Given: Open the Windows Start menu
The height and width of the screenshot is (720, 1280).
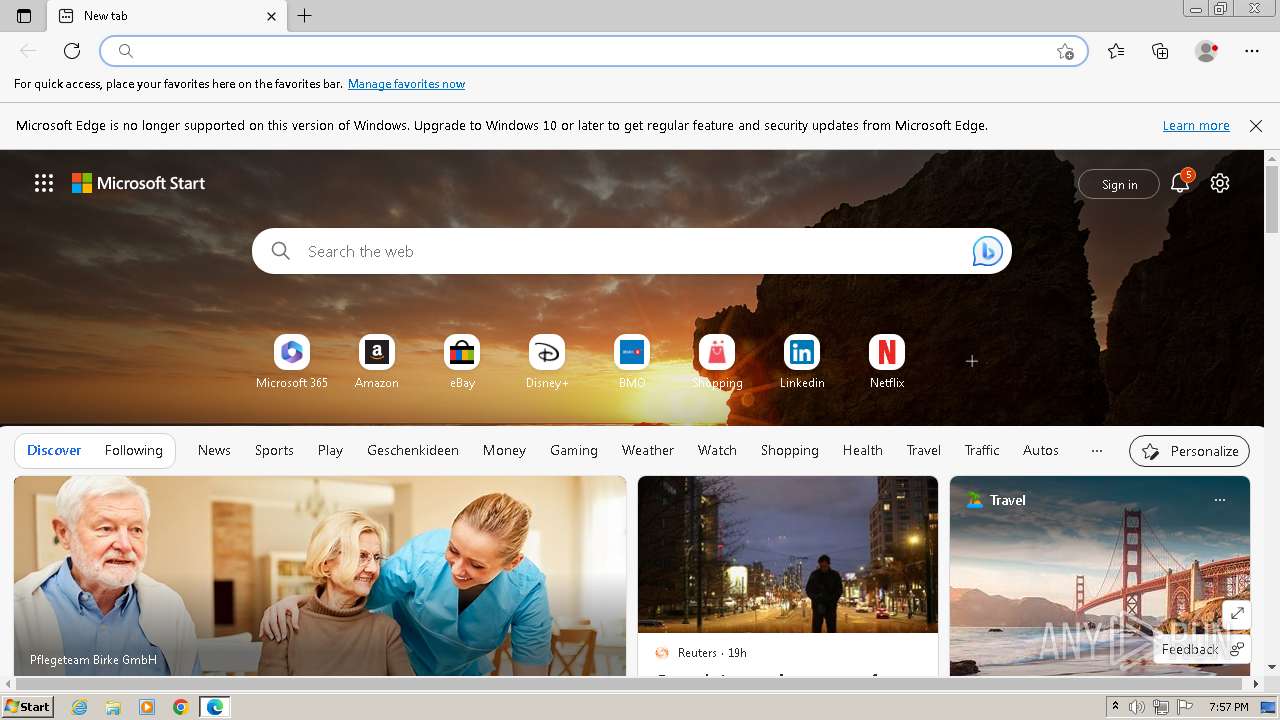Looking at the screenshot, I should point(27,707).
